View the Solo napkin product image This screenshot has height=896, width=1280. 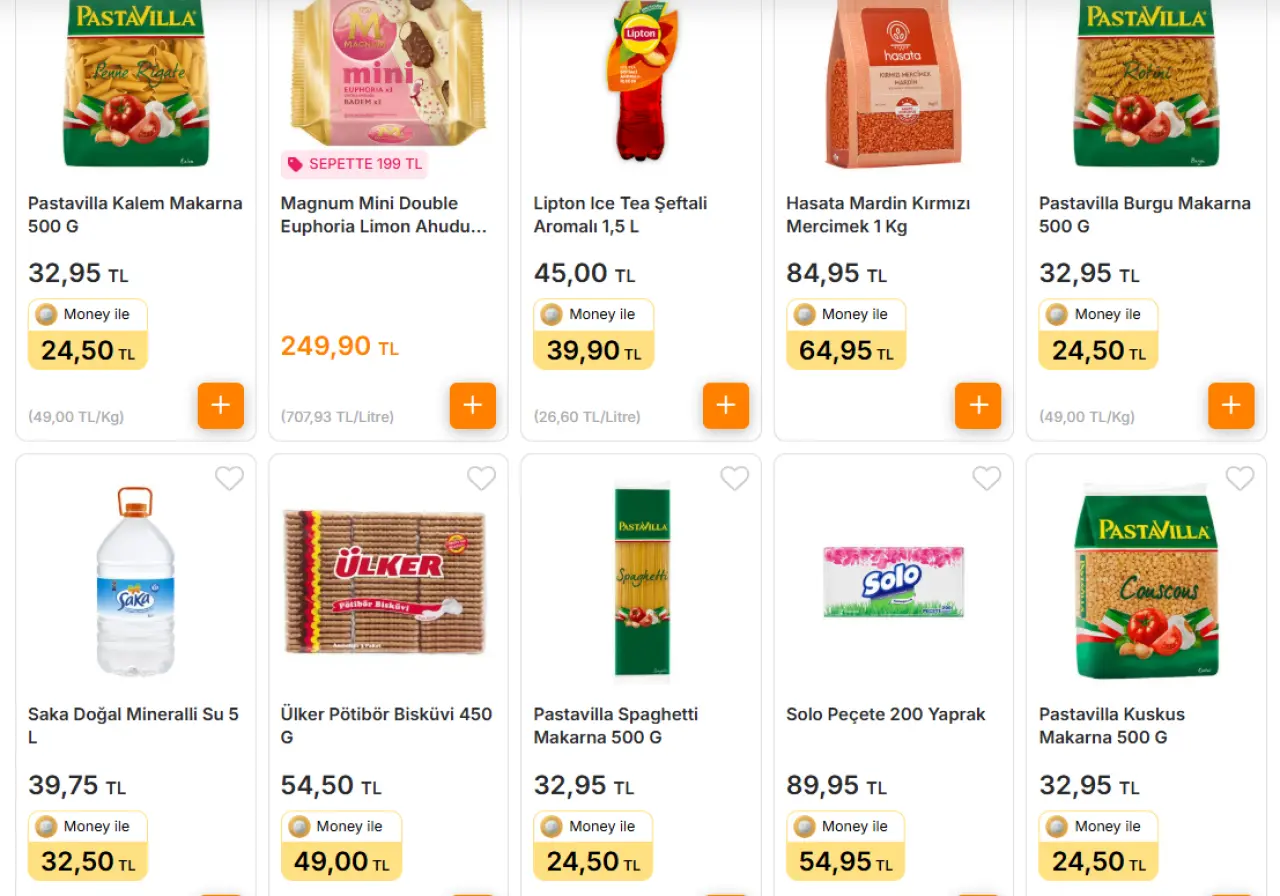click(893, 581)
